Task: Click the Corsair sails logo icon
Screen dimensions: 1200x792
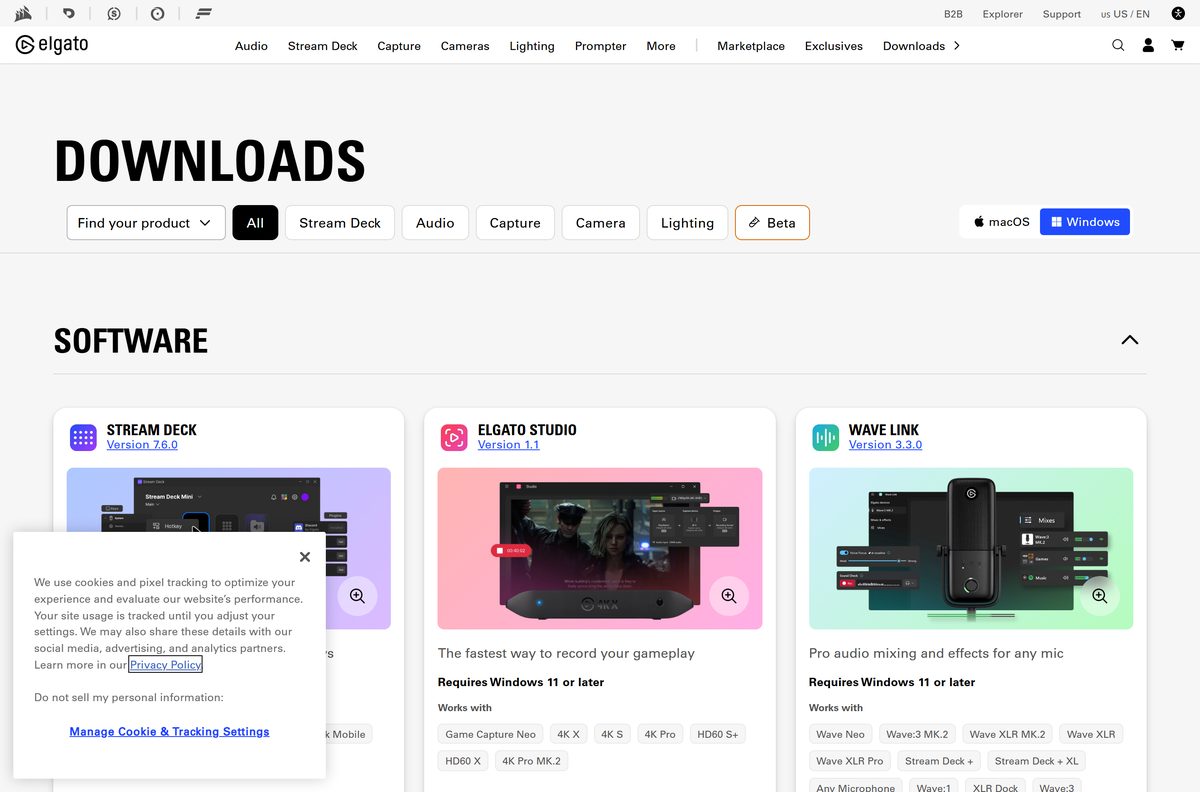Action: click(x=24, y=14)
